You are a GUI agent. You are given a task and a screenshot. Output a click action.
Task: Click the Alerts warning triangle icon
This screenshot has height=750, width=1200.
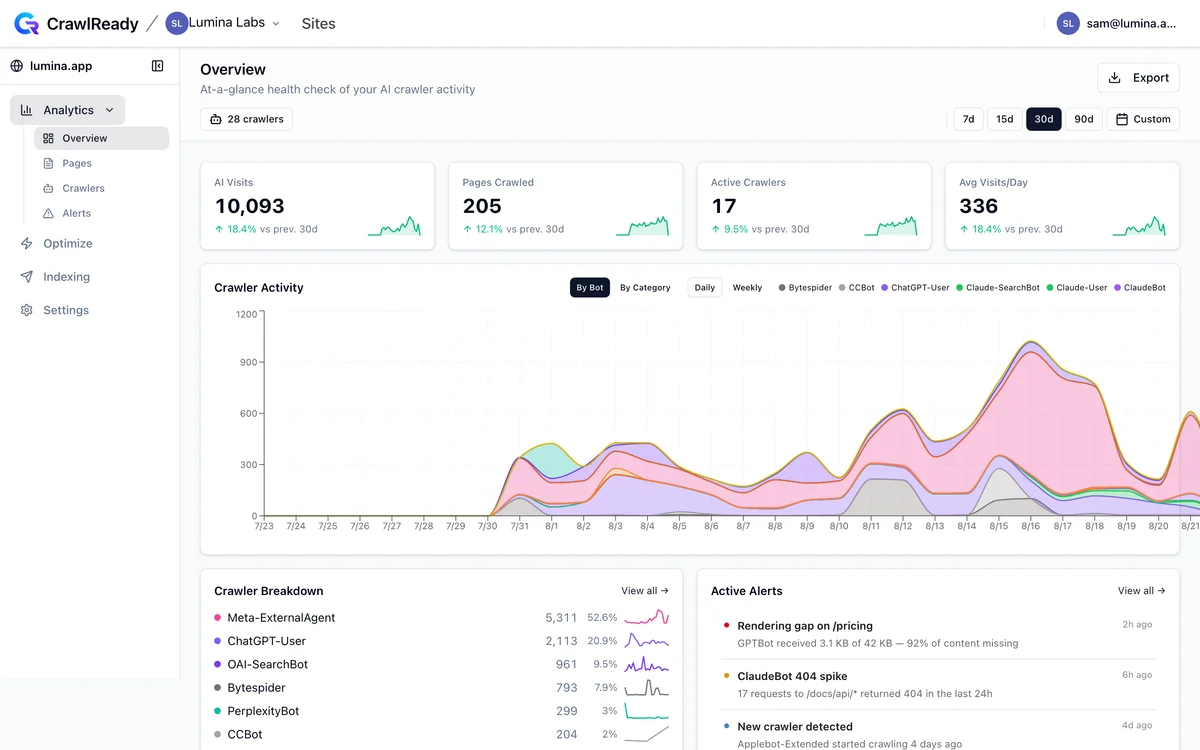click(48, 213)
